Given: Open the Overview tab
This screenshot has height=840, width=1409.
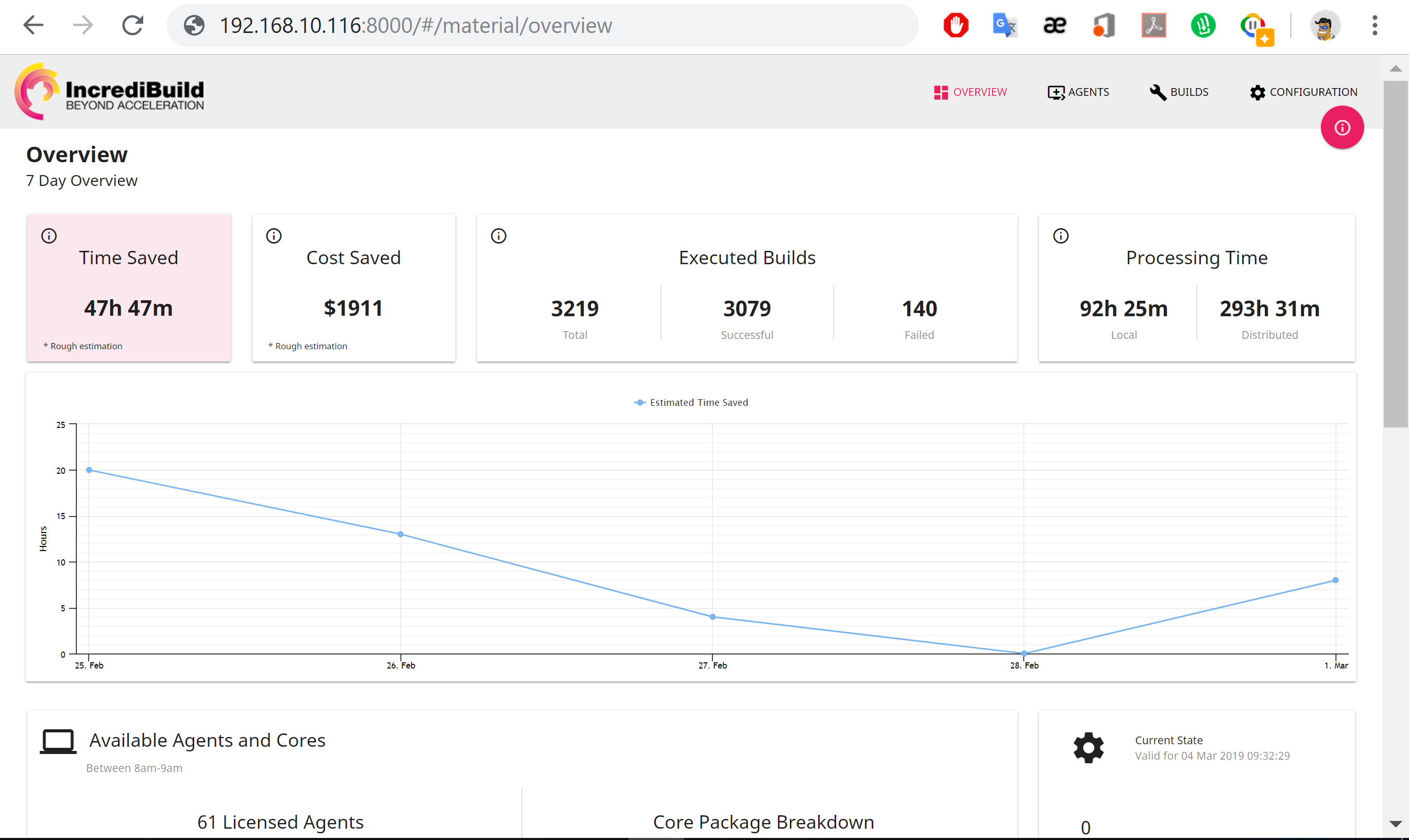Looking at the screenshot, I should click(x=970, y=92).
